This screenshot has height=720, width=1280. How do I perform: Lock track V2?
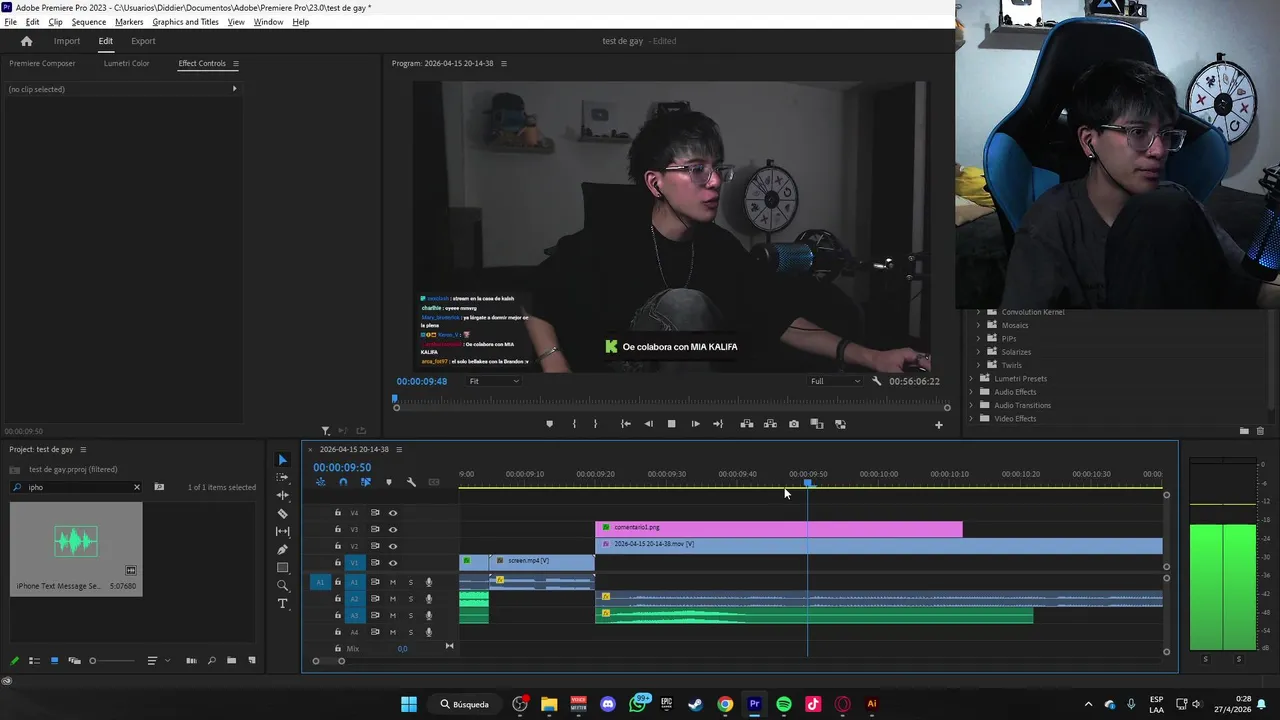coord(338,546)
